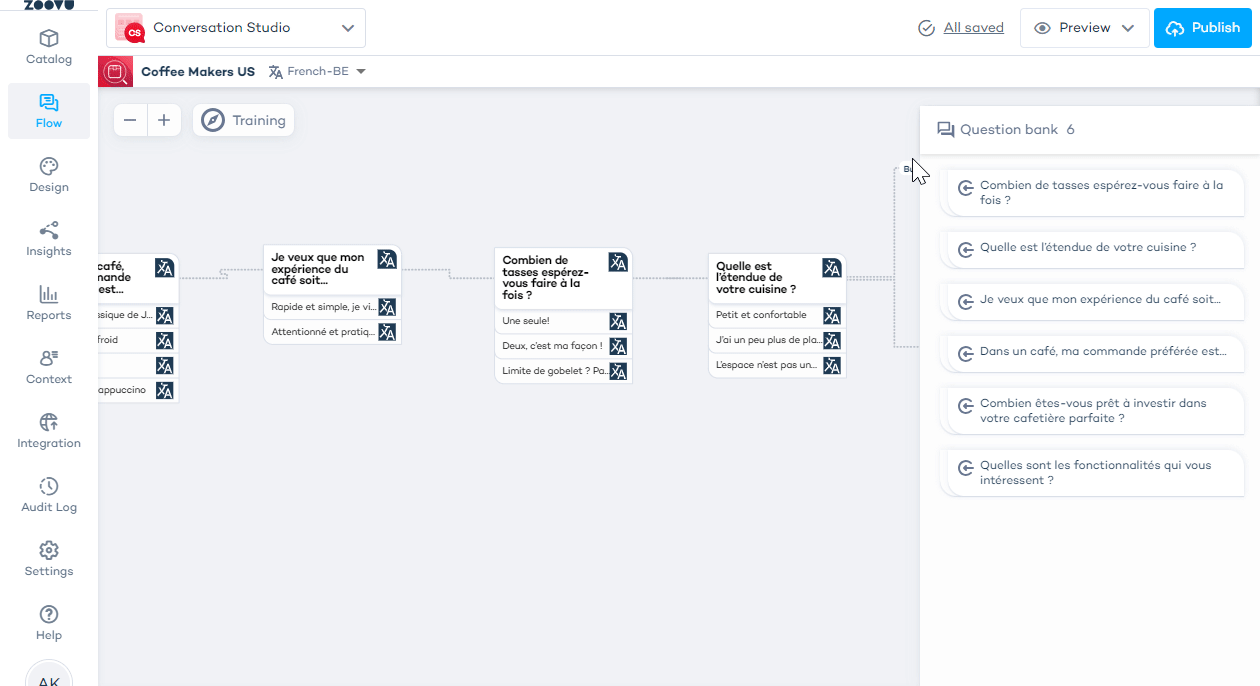
Task: Click translate icon beside 'Une seule!' answer
Action: pos(618,322)
